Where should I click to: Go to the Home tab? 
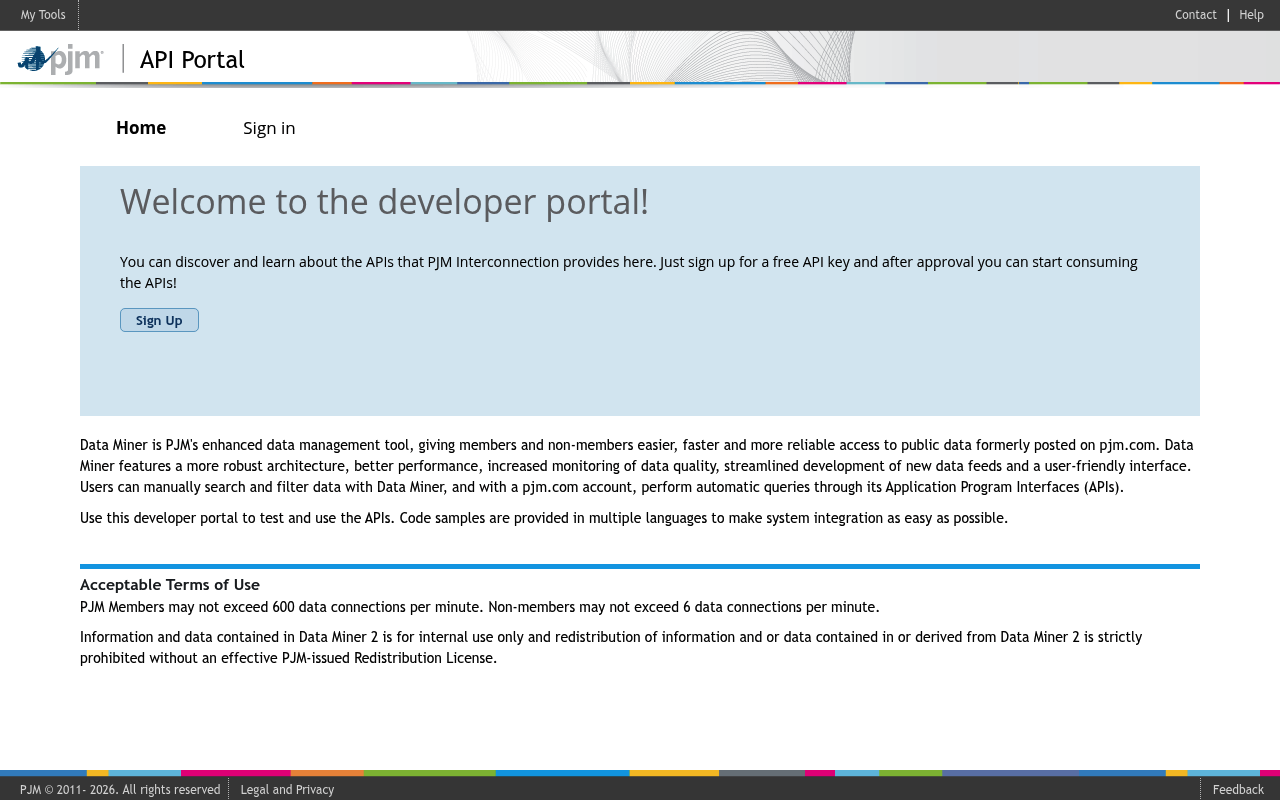pyautogui.click(x=141, y=128)
